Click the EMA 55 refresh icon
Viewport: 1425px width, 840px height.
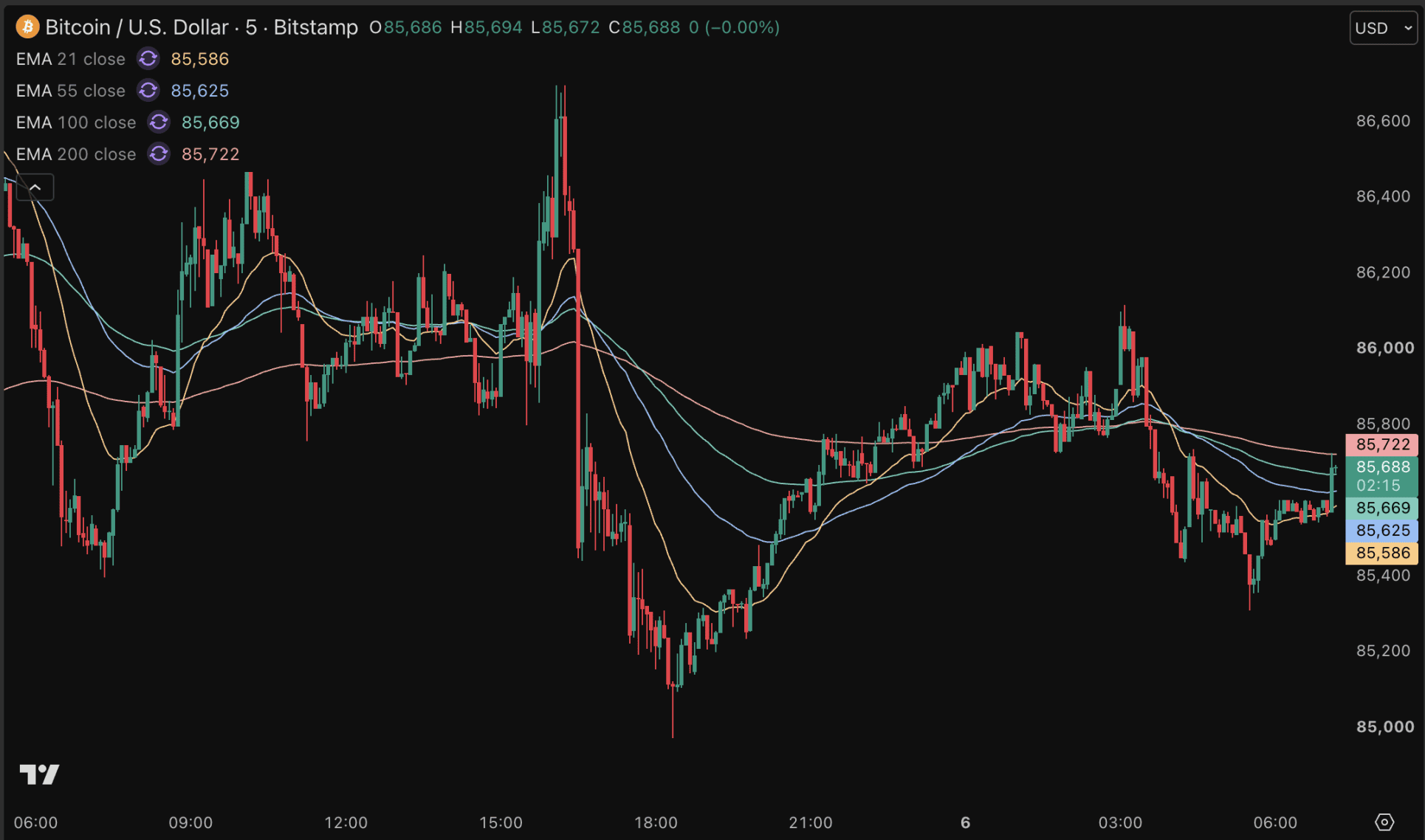148,91
